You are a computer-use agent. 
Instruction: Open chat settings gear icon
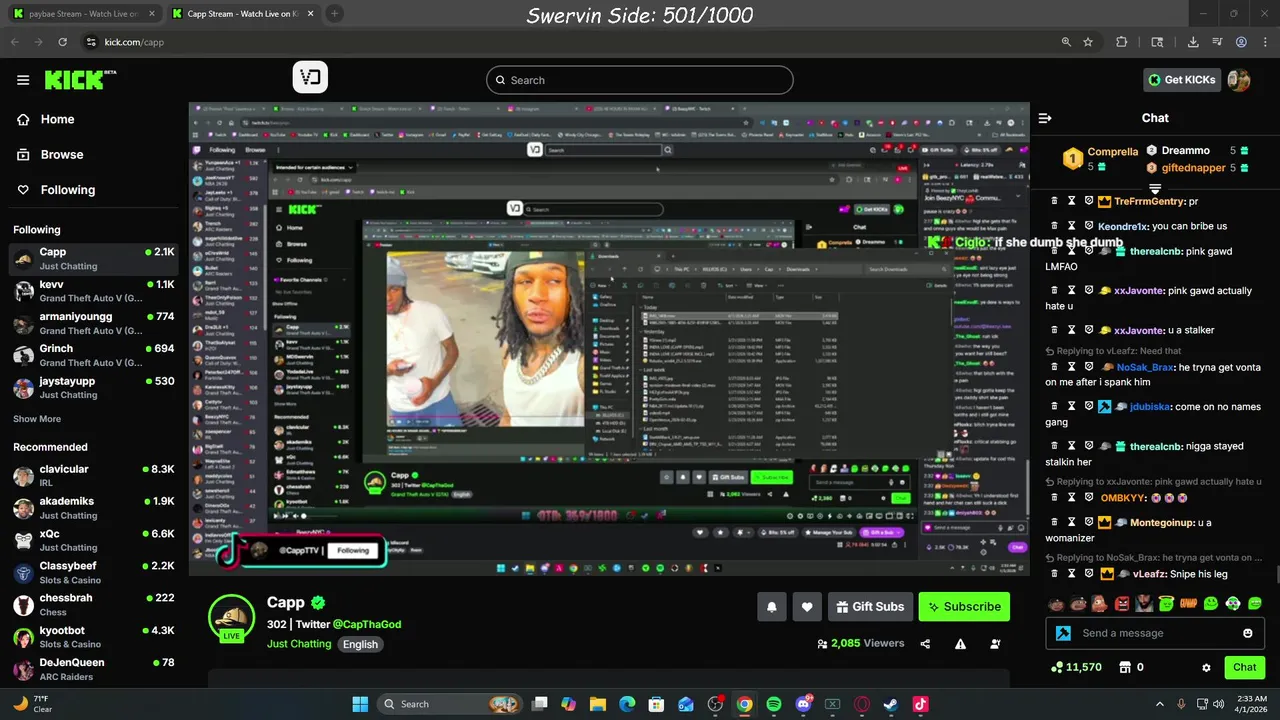[x=1206, y=667]
